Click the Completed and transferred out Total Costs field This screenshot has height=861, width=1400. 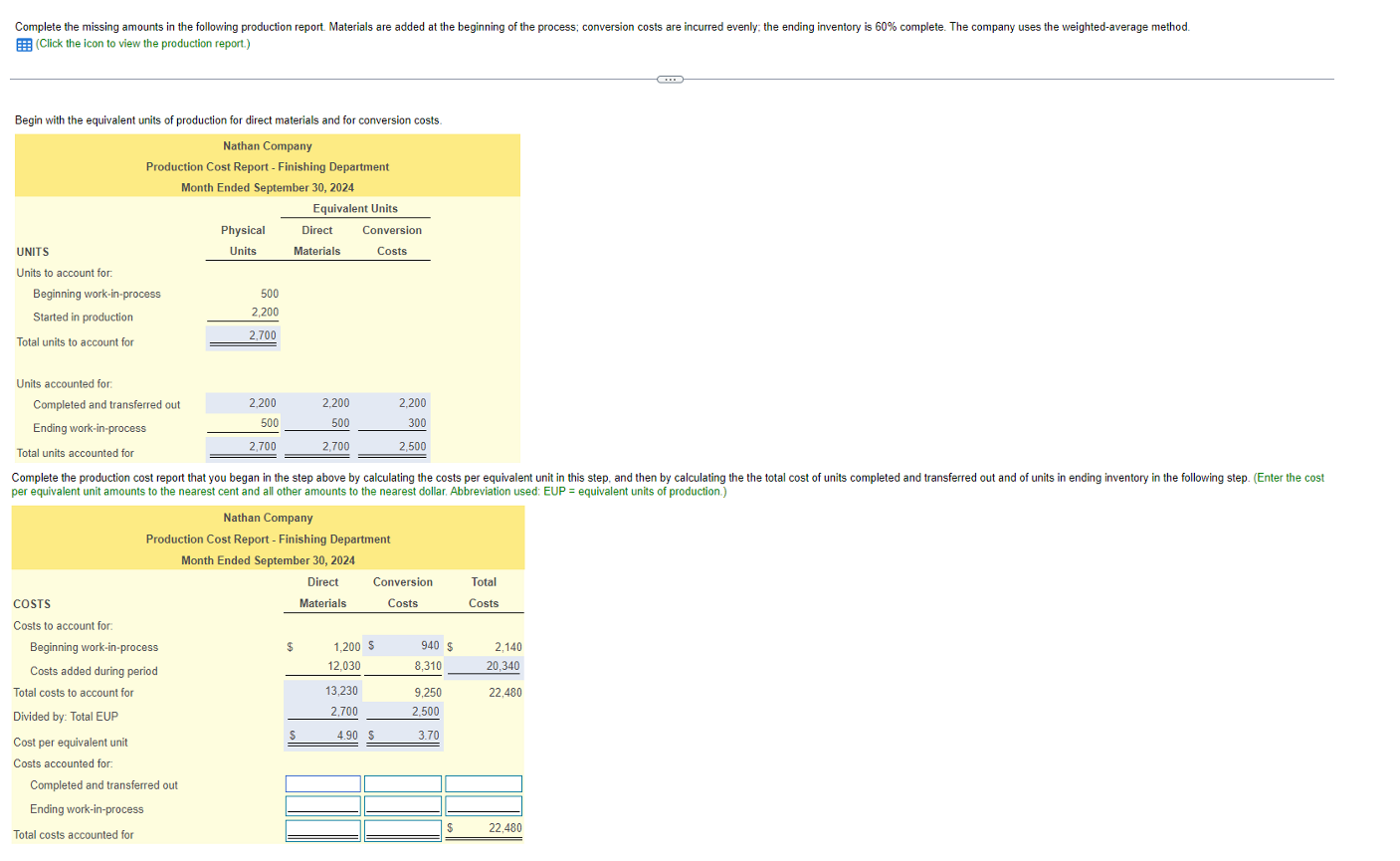pos(484,783)
